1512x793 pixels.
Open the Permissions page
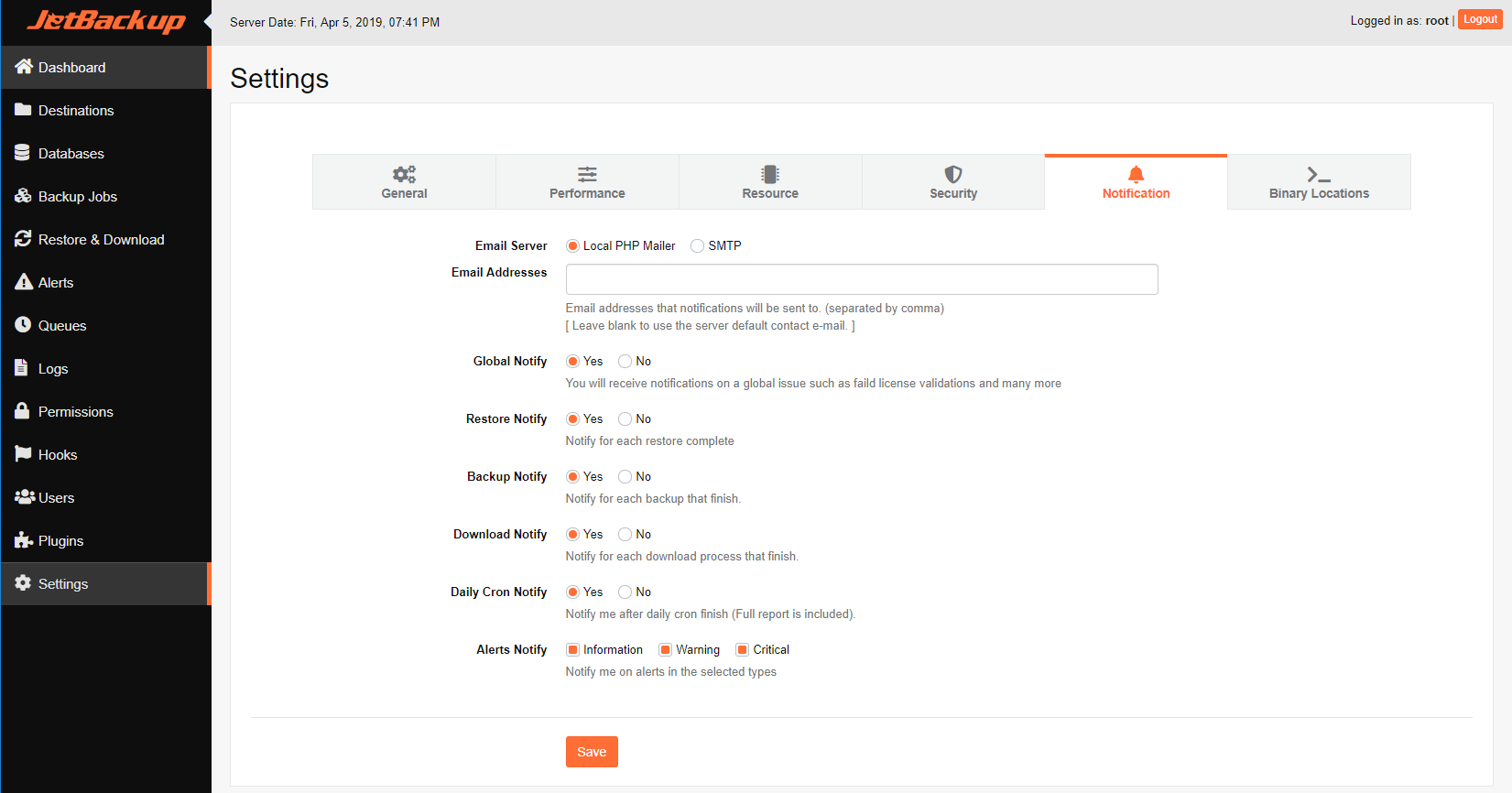pyautogui.click(x=105, y=411)
